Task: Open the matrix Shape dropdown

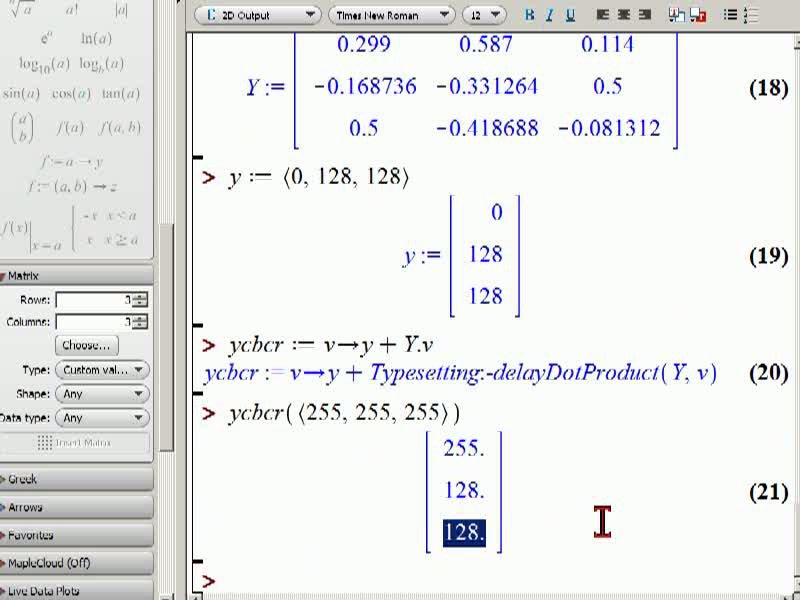Action: tap(103, 394)
